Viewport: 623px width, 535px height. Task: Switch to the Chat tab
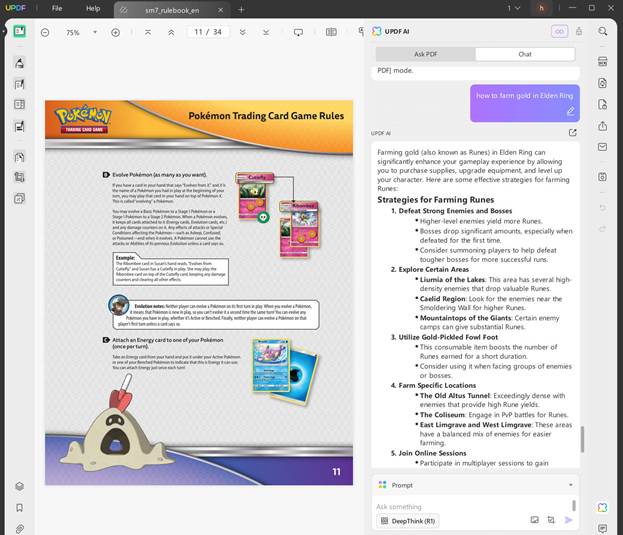(525, 54)
